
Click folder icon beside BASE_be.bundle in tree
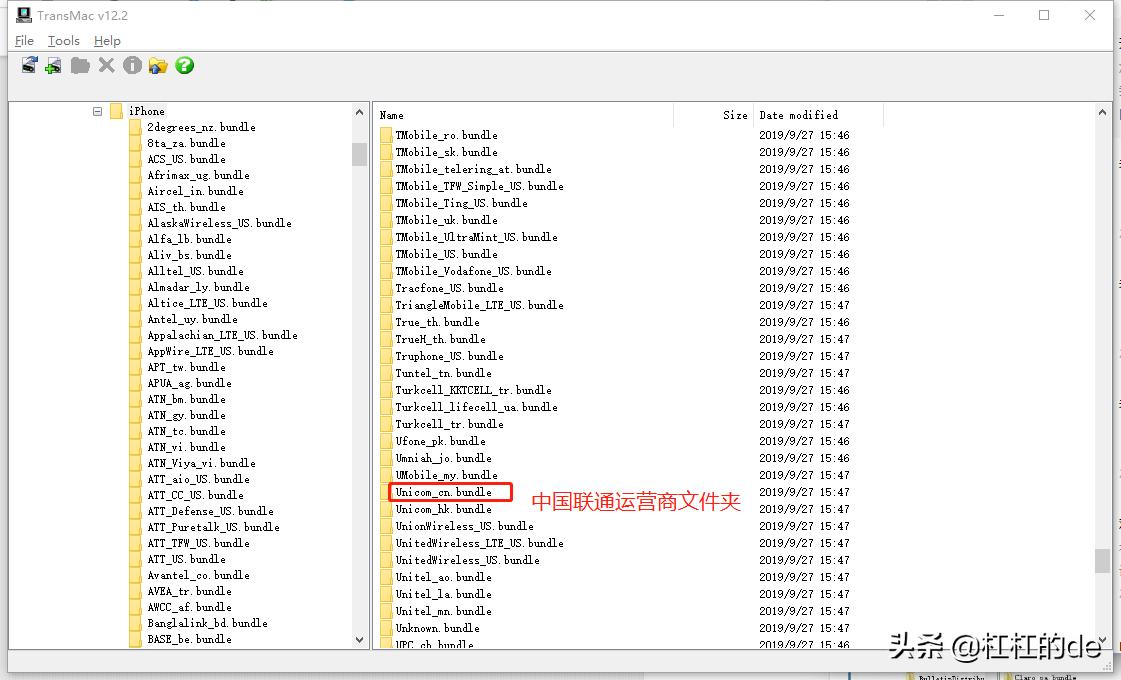(135, 639)
